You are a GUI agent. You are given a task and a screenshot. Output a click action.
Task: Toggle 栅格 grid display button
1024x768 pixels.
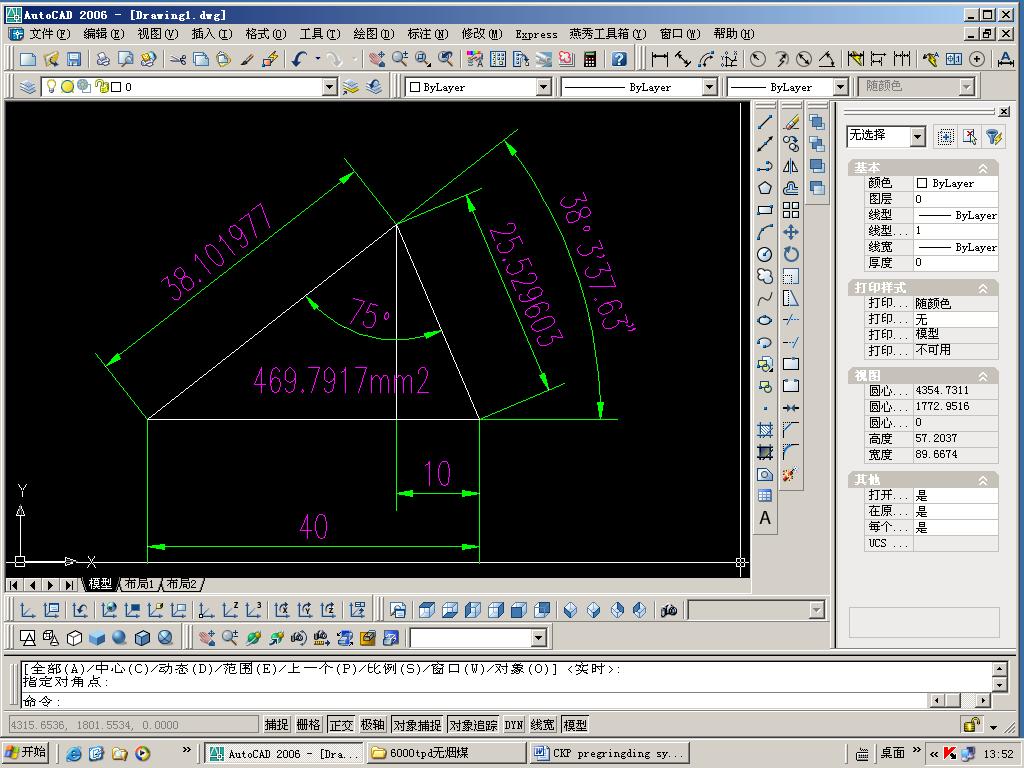308,725
